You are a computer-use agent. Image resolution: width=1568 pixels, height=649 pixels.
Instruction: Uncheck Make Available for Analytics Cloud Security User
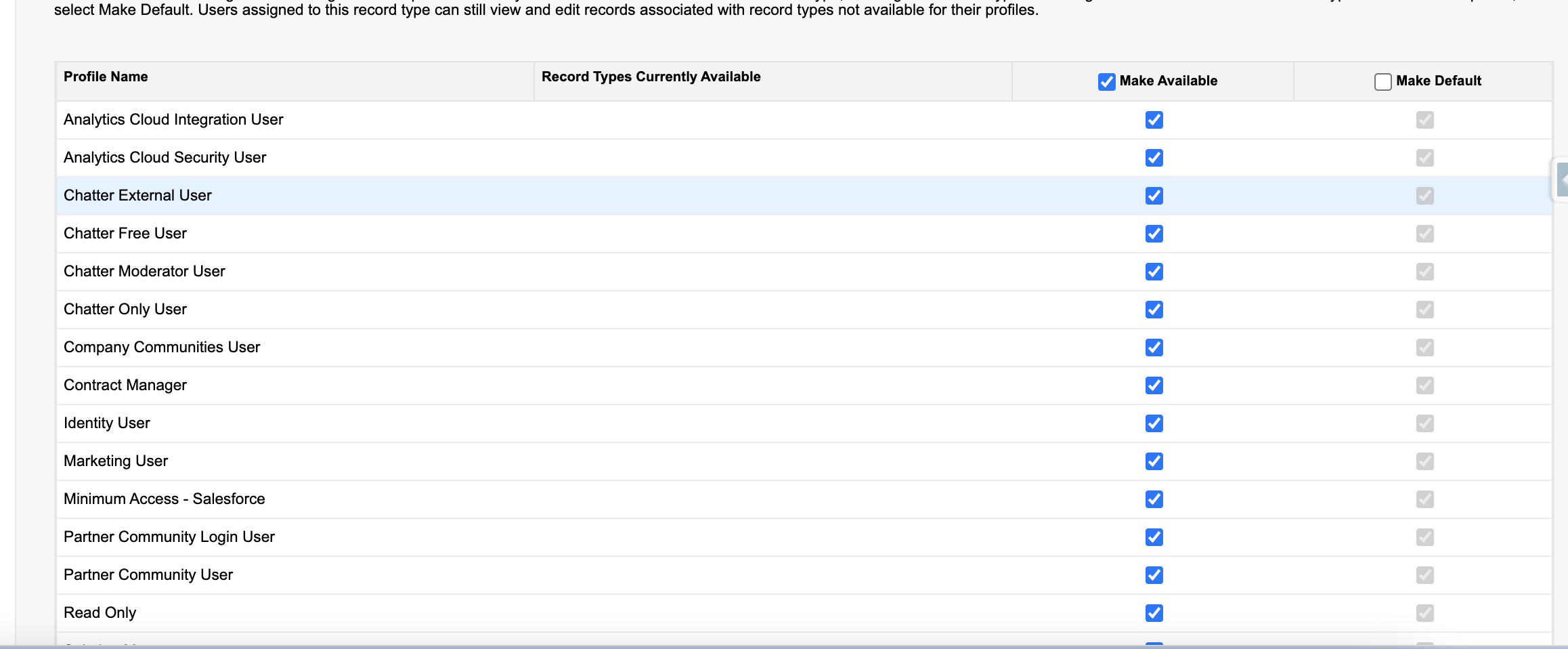click(1154, 158)
